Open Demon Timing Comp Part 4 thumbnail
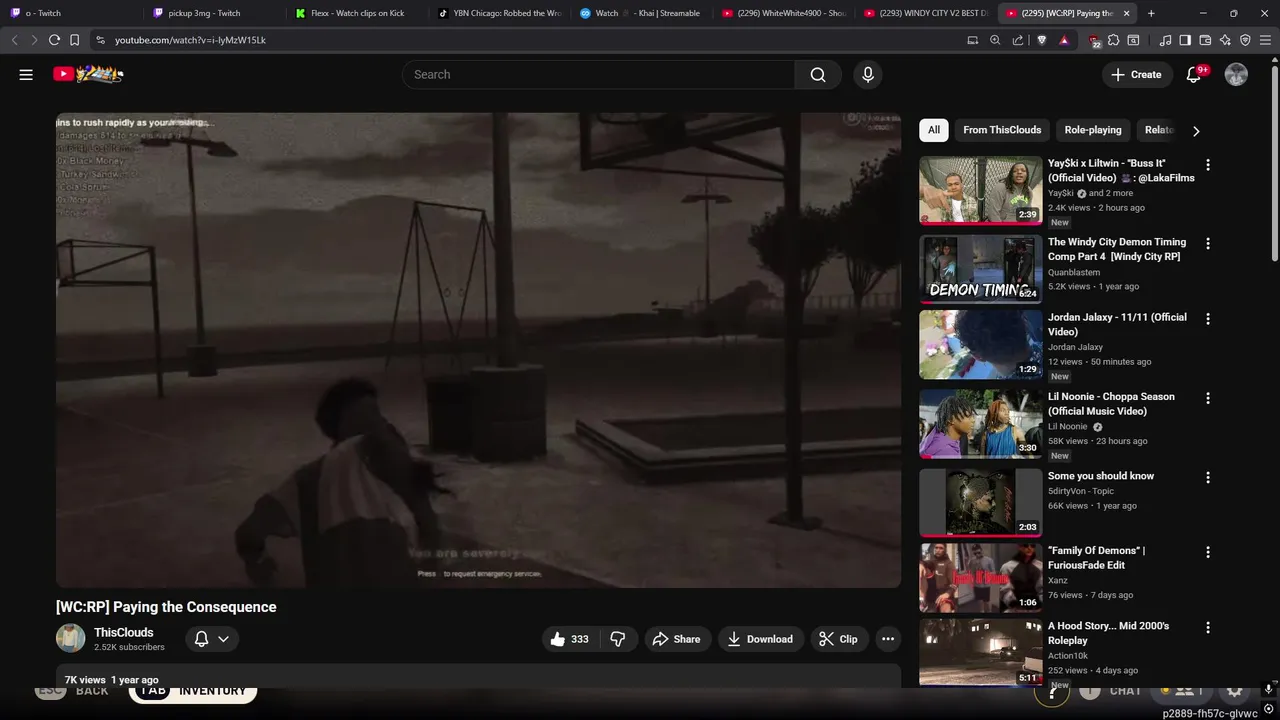 (981, 269)
